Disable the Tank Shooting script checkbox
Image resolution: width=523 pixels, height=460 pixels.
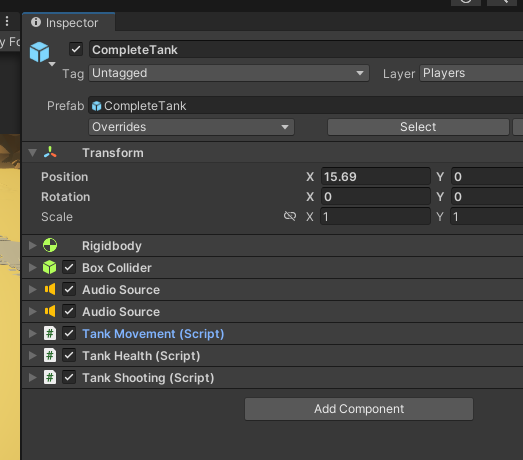coord(69,378)
